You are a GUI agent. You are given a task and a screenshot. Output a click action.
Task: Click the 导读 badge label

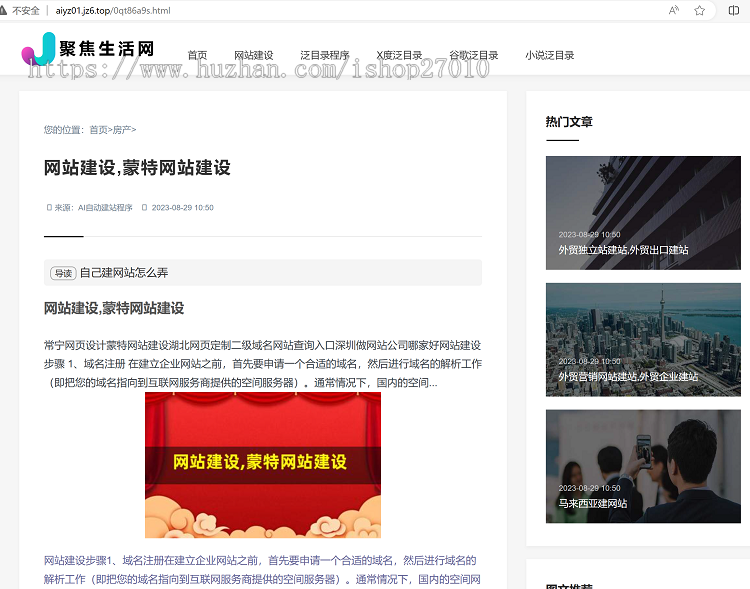[63, 273]
